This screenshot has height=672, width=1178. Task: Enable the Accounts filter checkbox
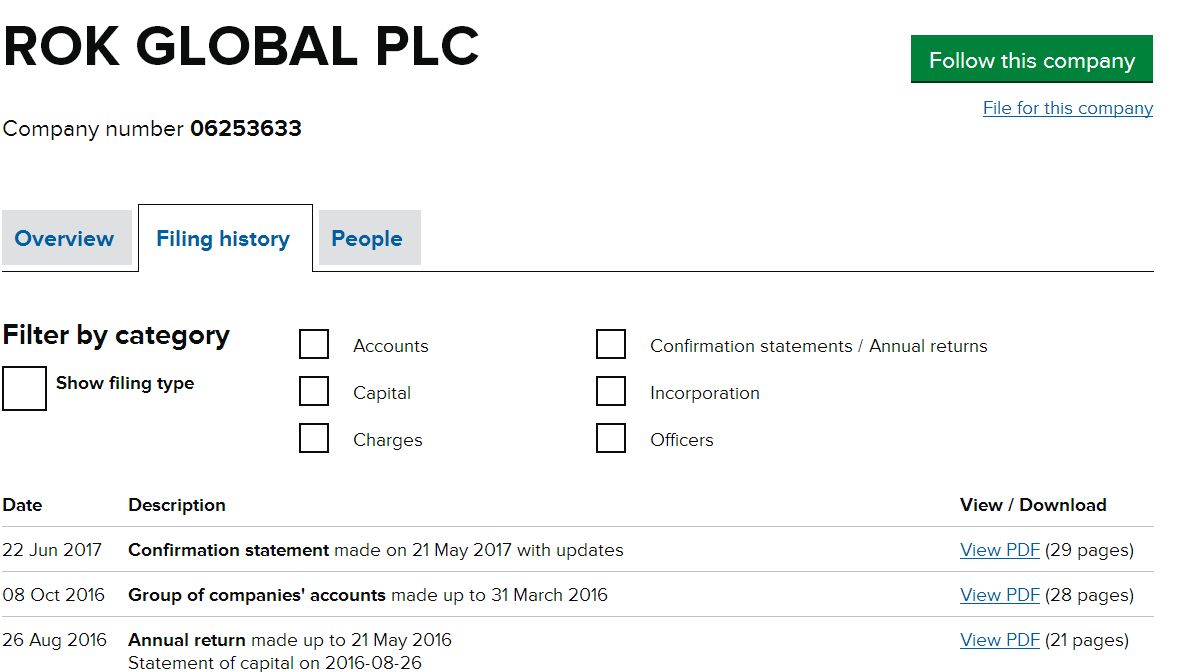click(x=314, y=344)
